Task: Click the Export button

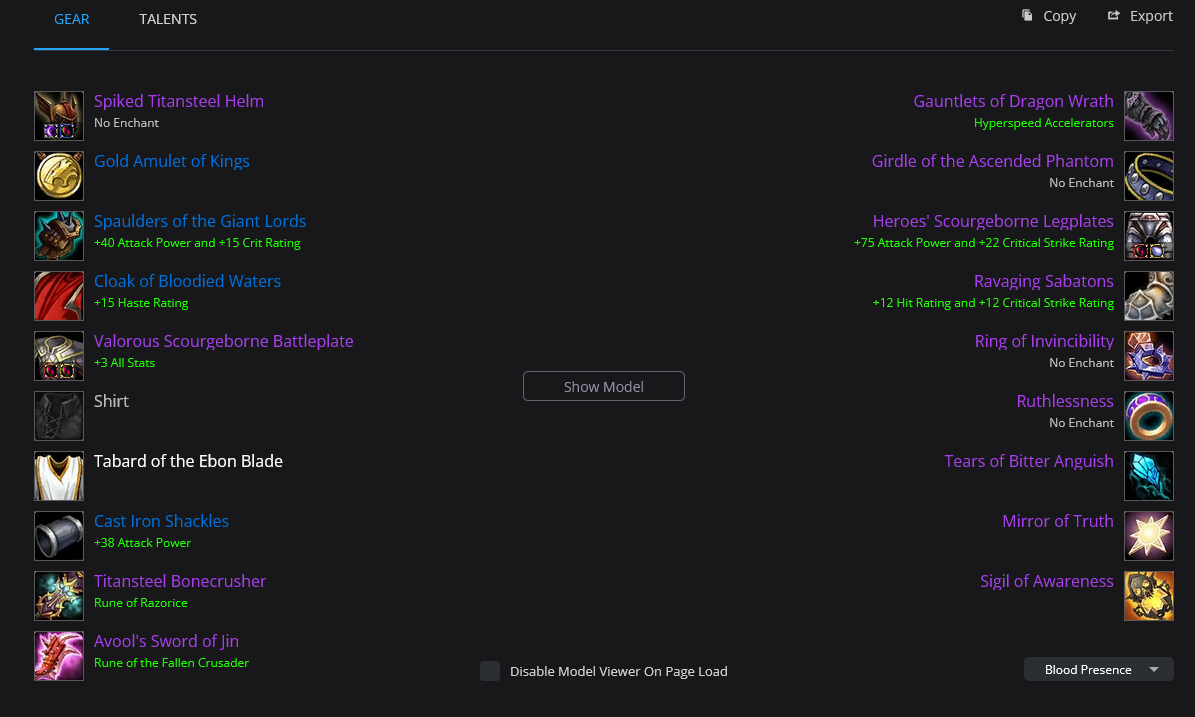Action: coord(1140,16)
